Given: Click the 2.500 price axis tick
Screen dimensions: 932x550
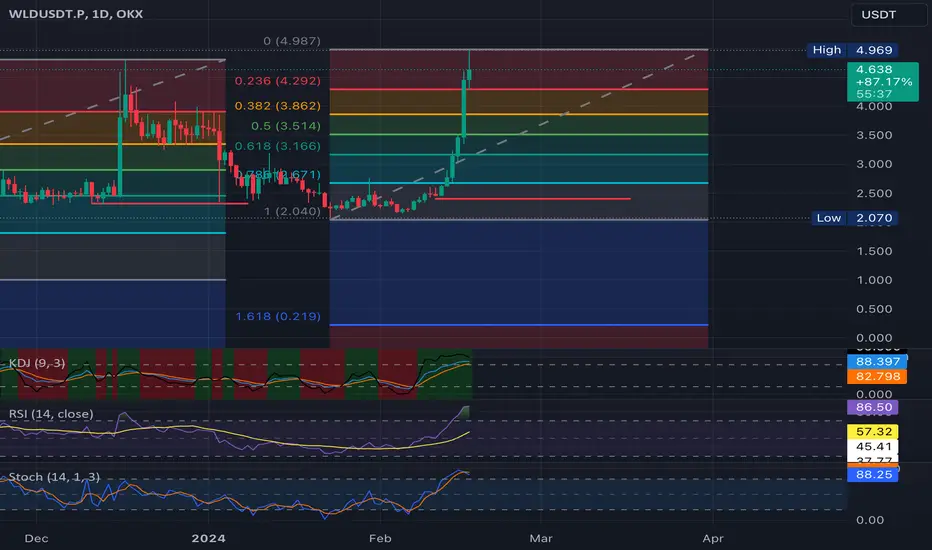Looking at the screenshot, I should (874, 193).
